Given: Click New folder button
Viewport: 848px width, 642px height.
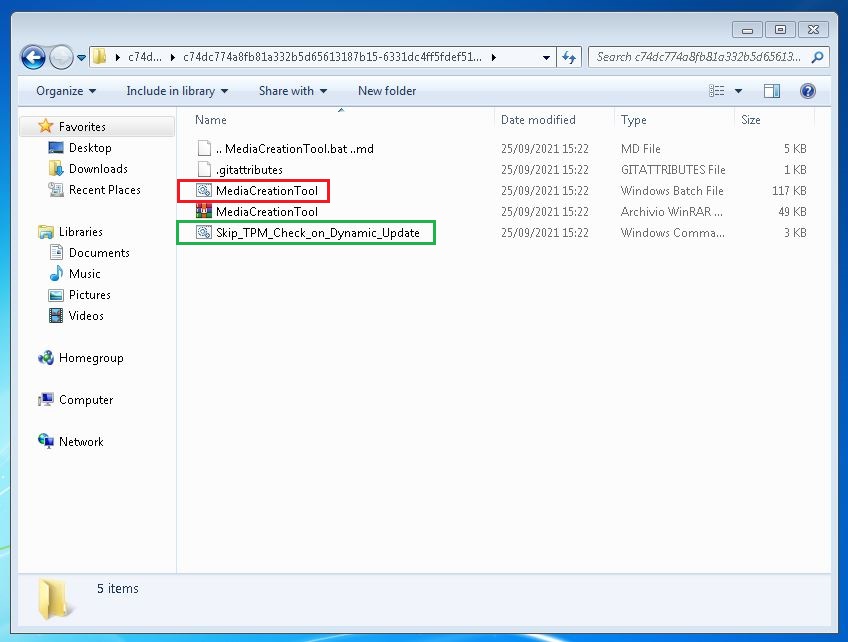Looking at the screenshot, I should (387, 91).
